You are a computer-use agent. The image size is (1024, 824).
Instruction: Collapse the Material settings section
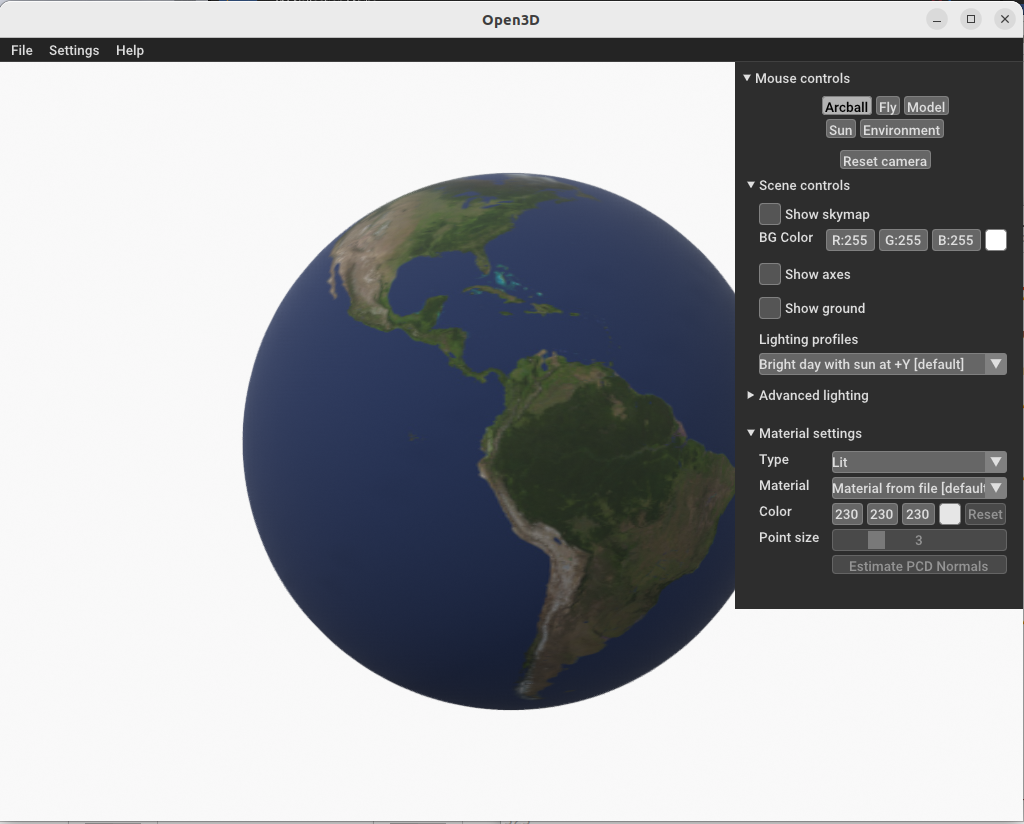(751, 433)
